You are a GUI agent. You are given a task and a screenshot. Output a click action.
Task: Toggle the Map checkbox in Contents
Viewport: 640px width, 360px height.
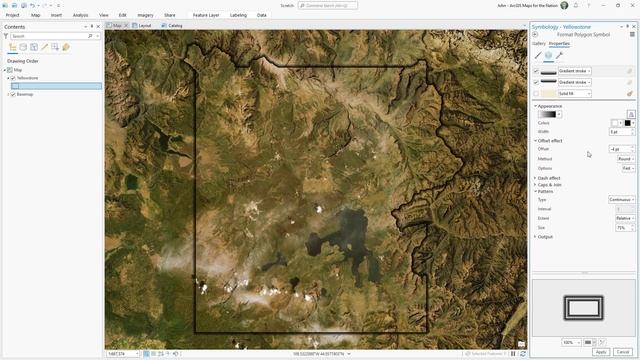coord(10,70)
